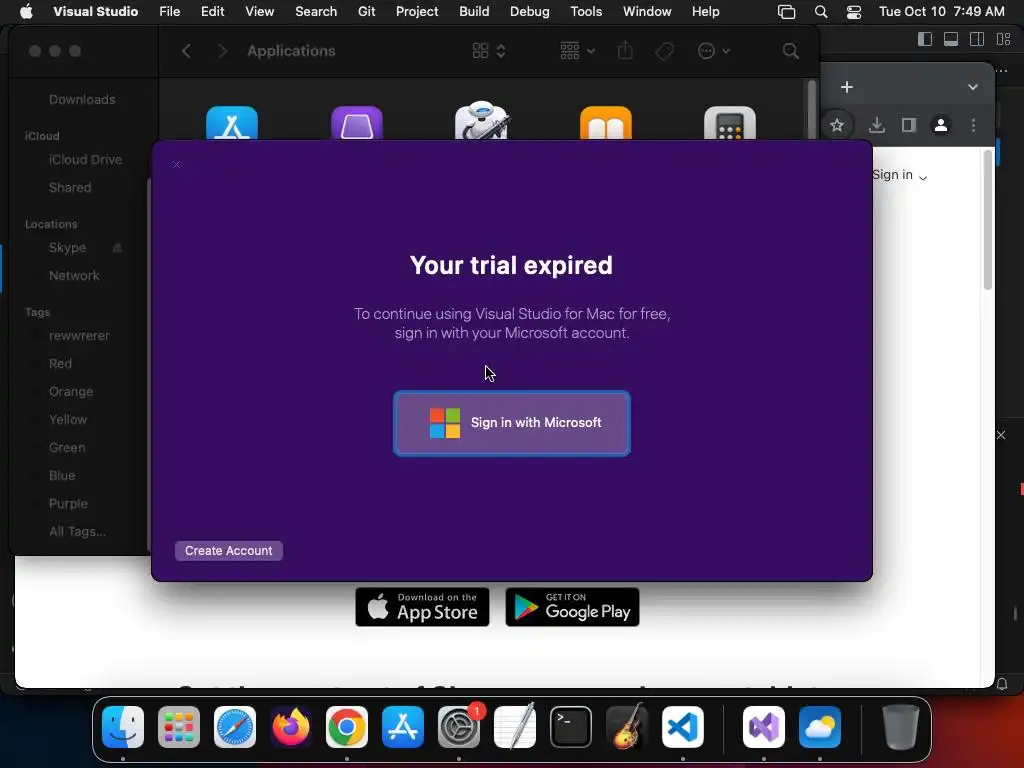Viewport: 1024px width, 768px height.
Task: Open Firefox from the Dock
Action: tap(291, 727)
